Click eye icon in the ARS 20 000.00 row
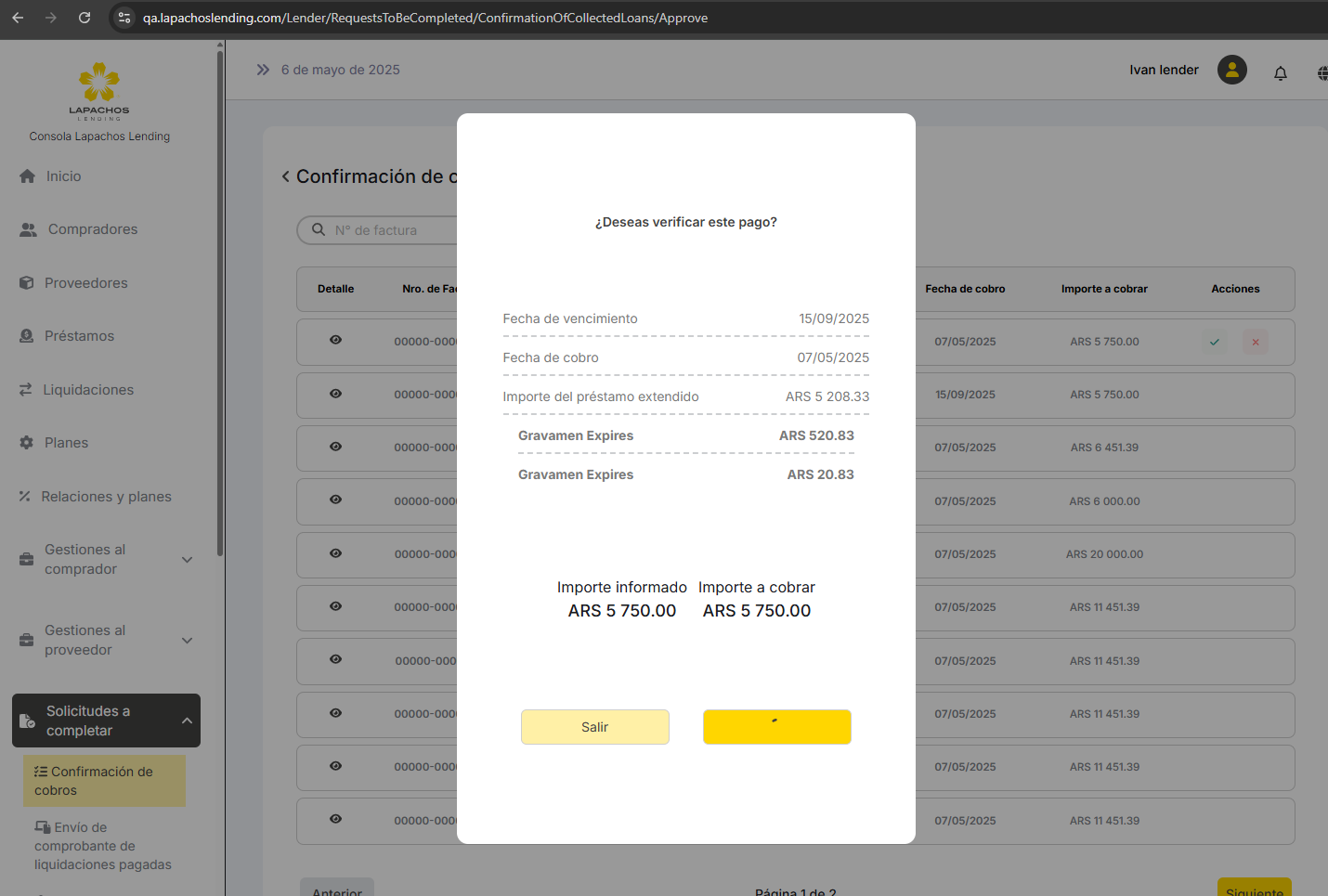Image resolution: width=1328 pixels, height=896 pixels. pos(335,553)
